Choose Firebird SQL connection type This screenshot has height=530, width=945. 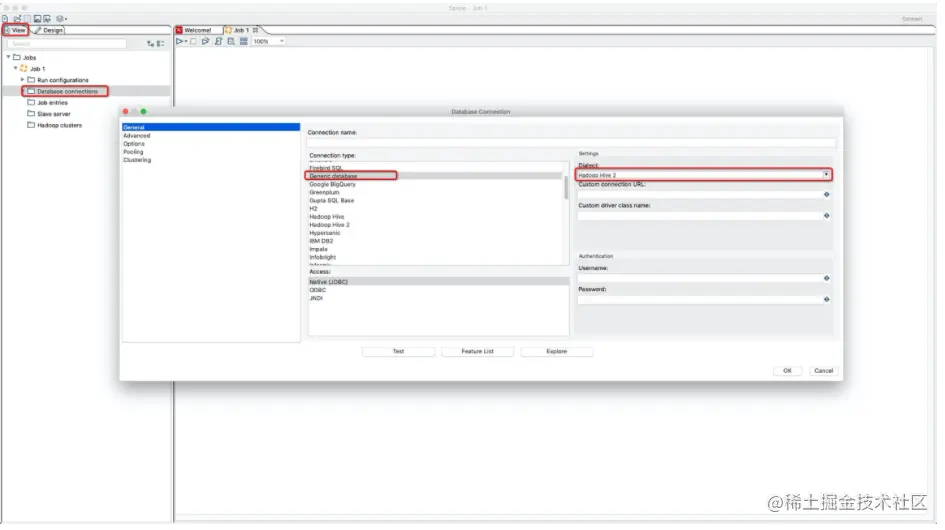click(x=326, y=168)
